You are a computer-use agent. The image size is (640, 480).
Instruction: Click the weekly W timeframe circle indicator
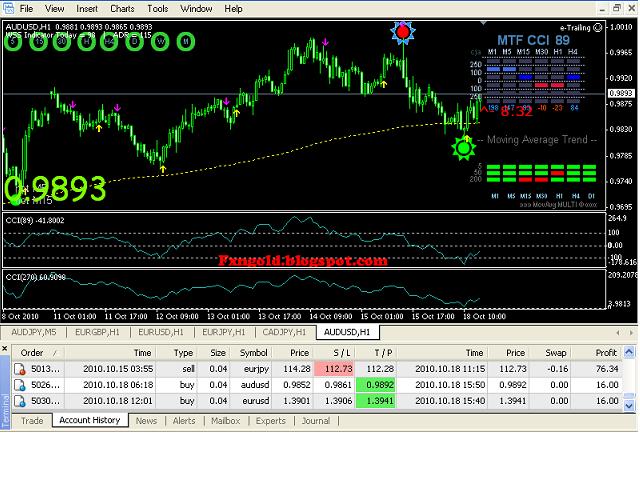tap(160, 42)
